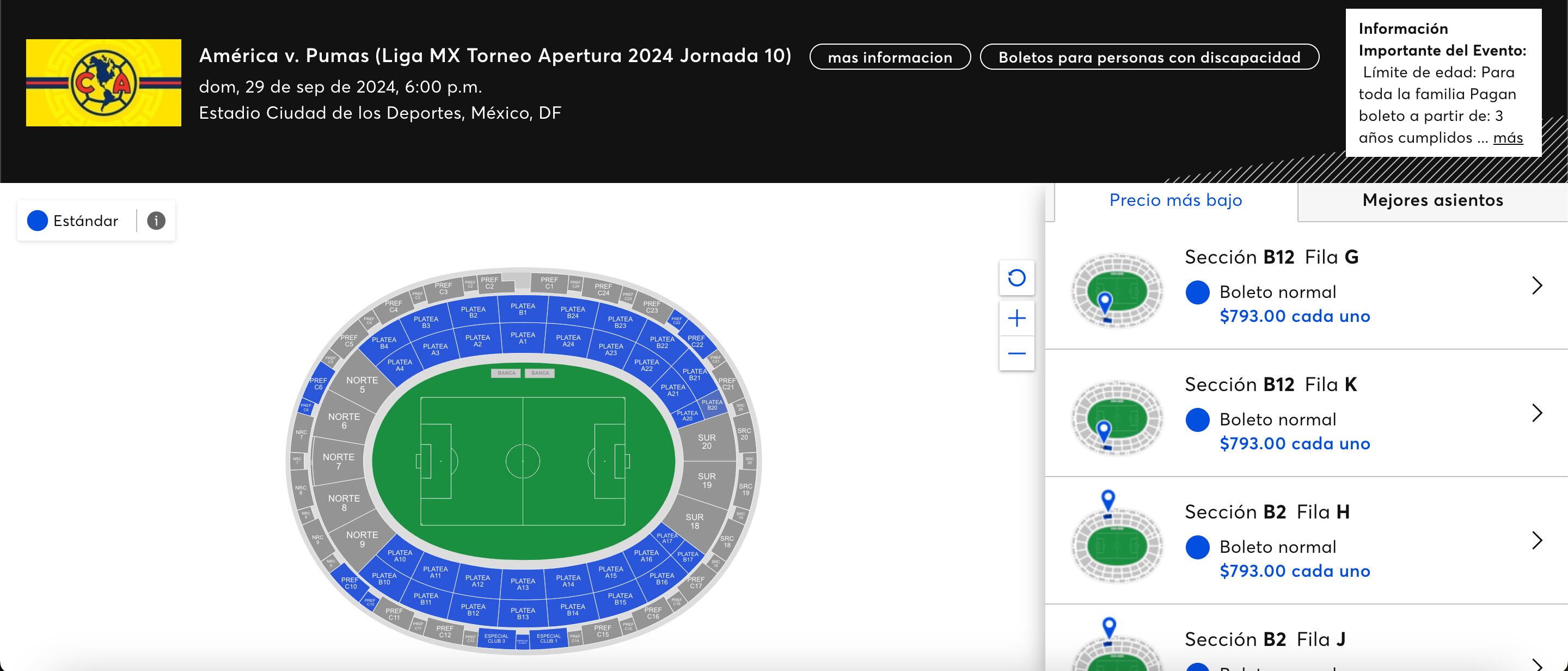The width and height of the screenshot is (1568, 671).
Task: Click the Club América crest logo
Action: 103,83
